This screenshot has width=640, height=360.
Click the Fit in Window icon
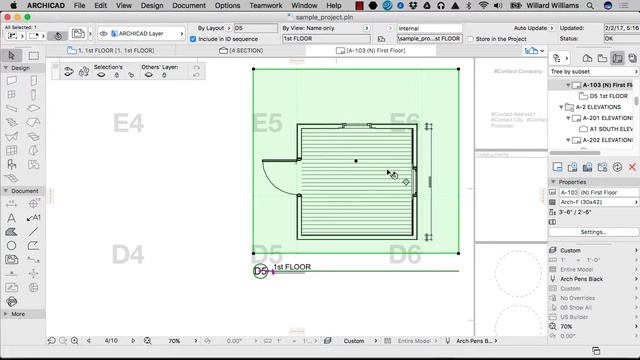click(x=148, y=341)
